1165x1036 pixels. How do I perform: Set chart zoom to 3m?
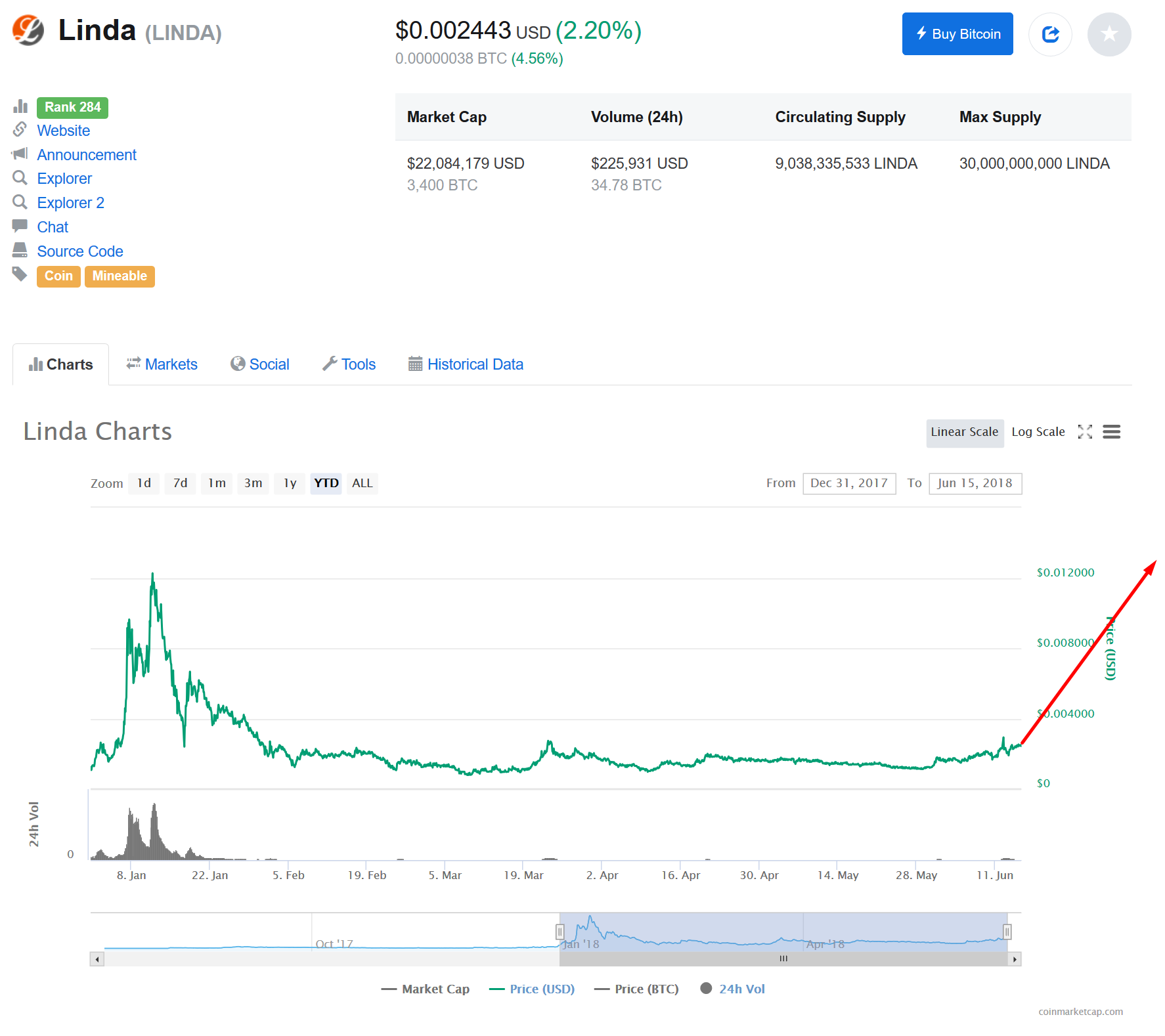point(253,484)
